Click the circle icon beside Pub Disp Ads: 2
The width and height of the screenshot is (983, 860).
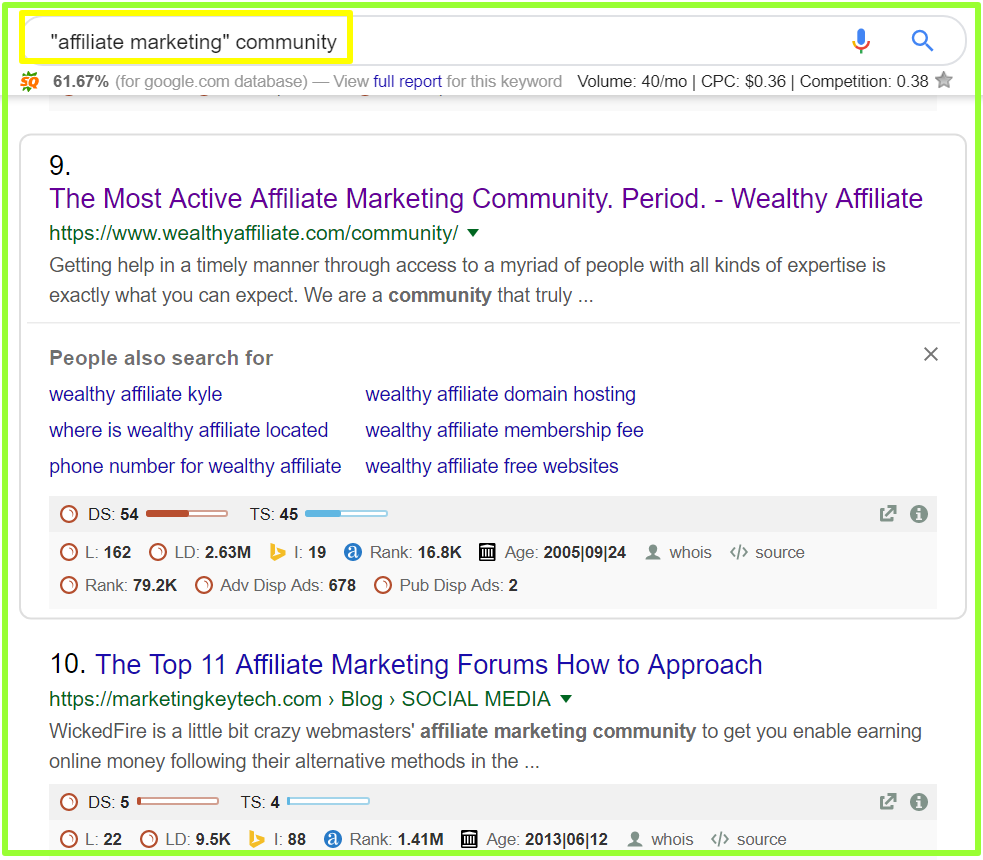383,585
